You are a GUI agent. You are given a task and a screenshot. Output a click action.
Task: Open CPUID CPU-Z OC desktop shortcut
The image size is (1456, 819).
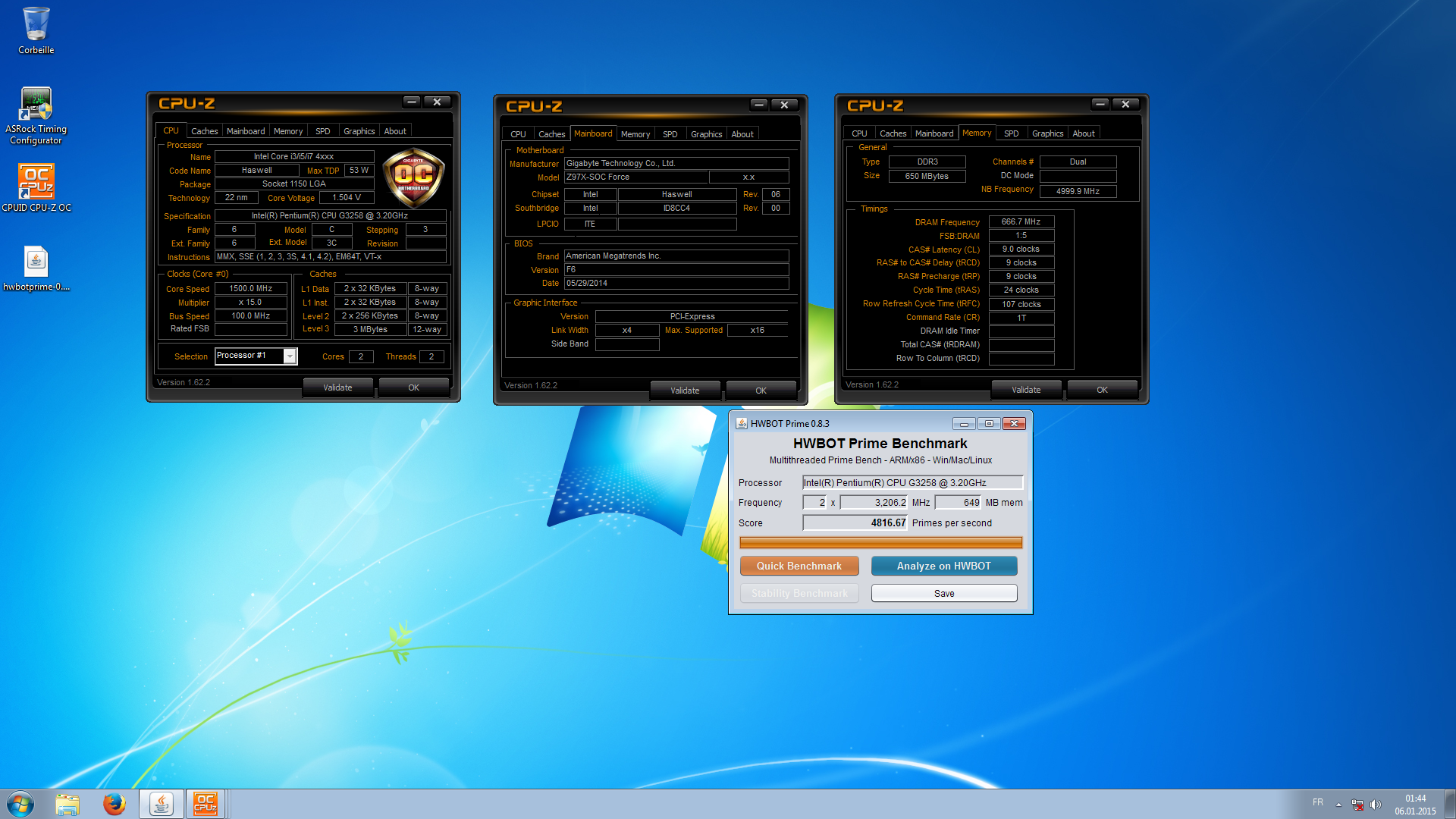coord(36,188)
